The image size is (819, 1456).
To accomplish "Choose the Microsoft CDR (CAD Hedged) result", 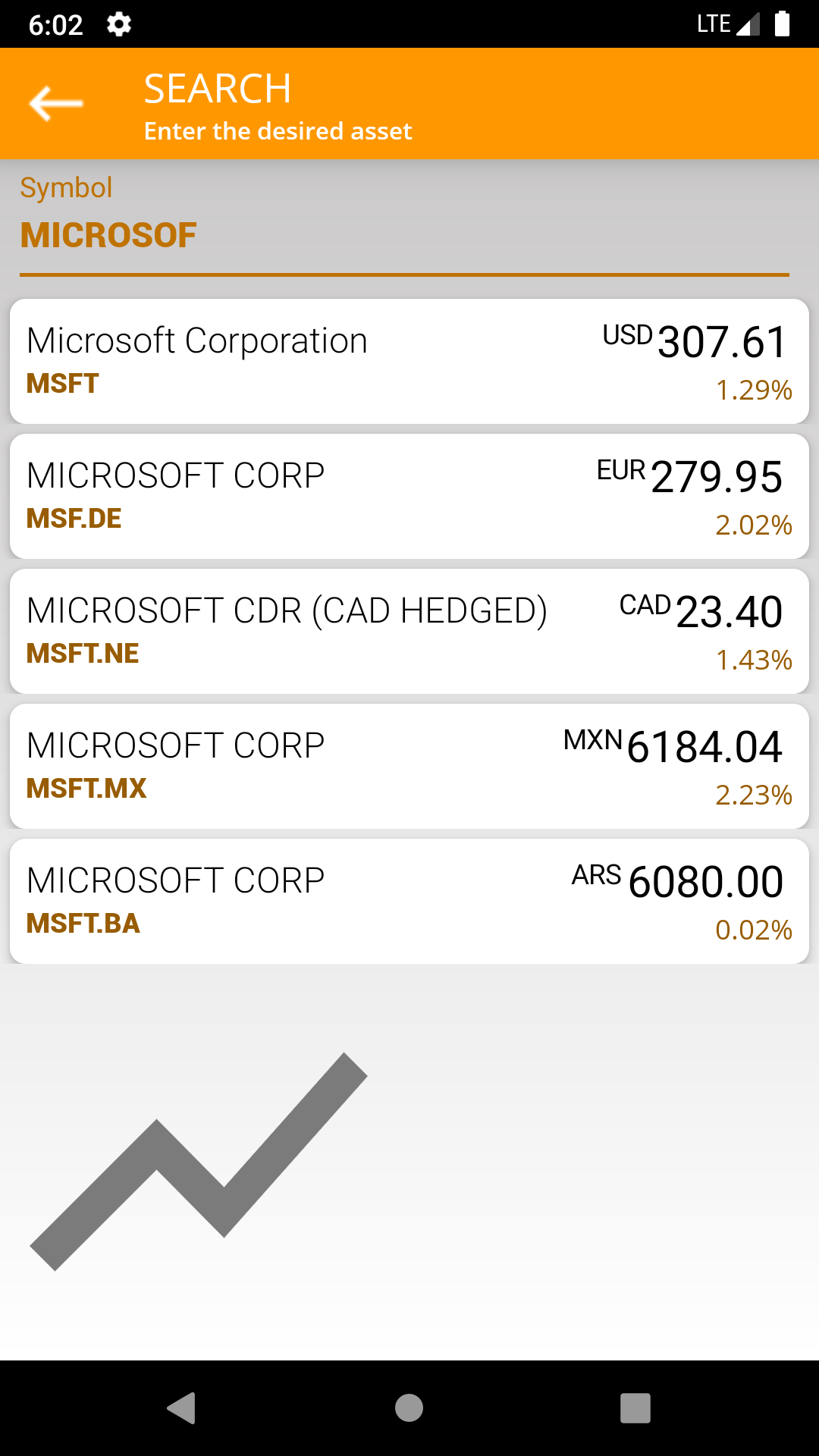I will [303, 631].
